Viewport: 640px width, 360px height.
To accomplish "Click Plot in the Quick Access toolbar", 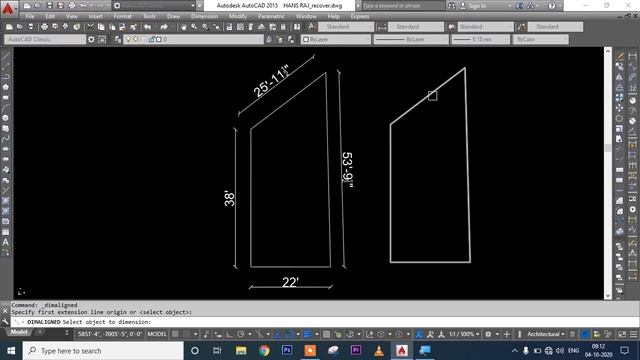I will (x=72, y=6).
